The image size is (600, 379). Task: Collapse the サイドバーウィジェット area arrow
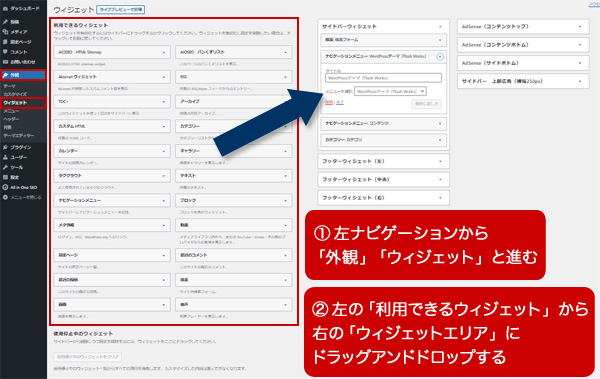point(440,27)
